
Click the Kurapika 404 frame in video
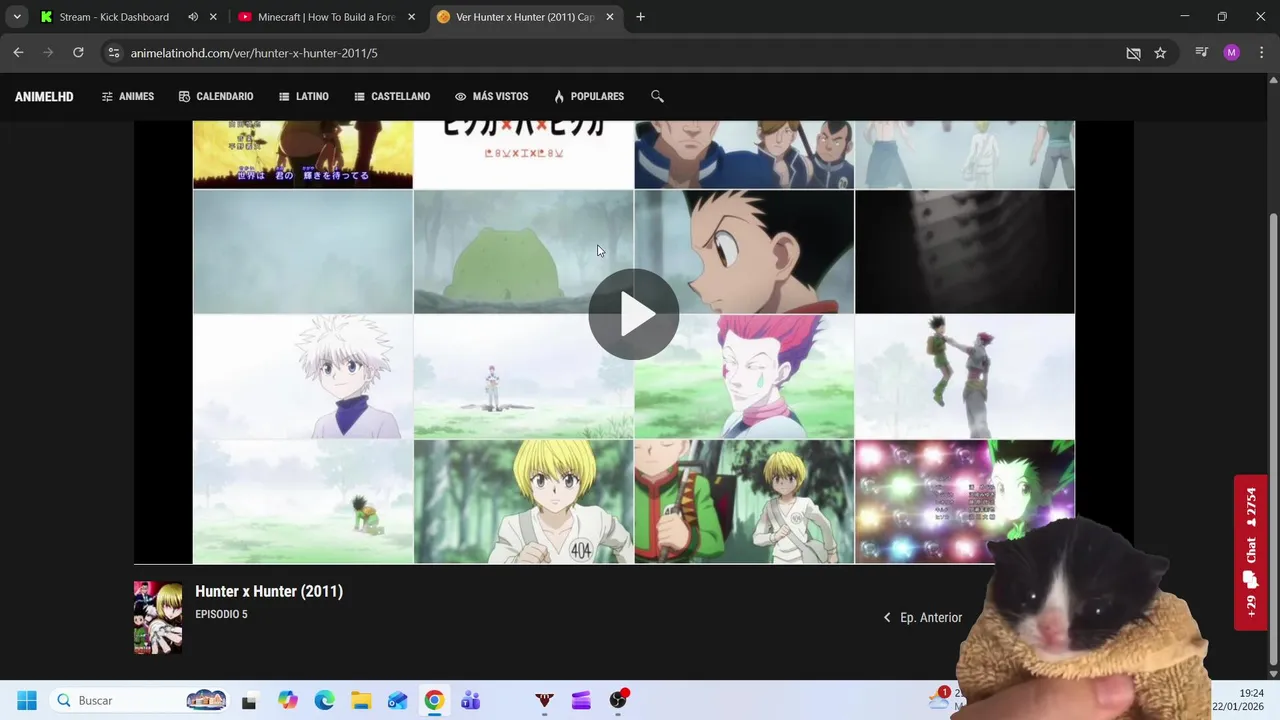pos(523,502)
